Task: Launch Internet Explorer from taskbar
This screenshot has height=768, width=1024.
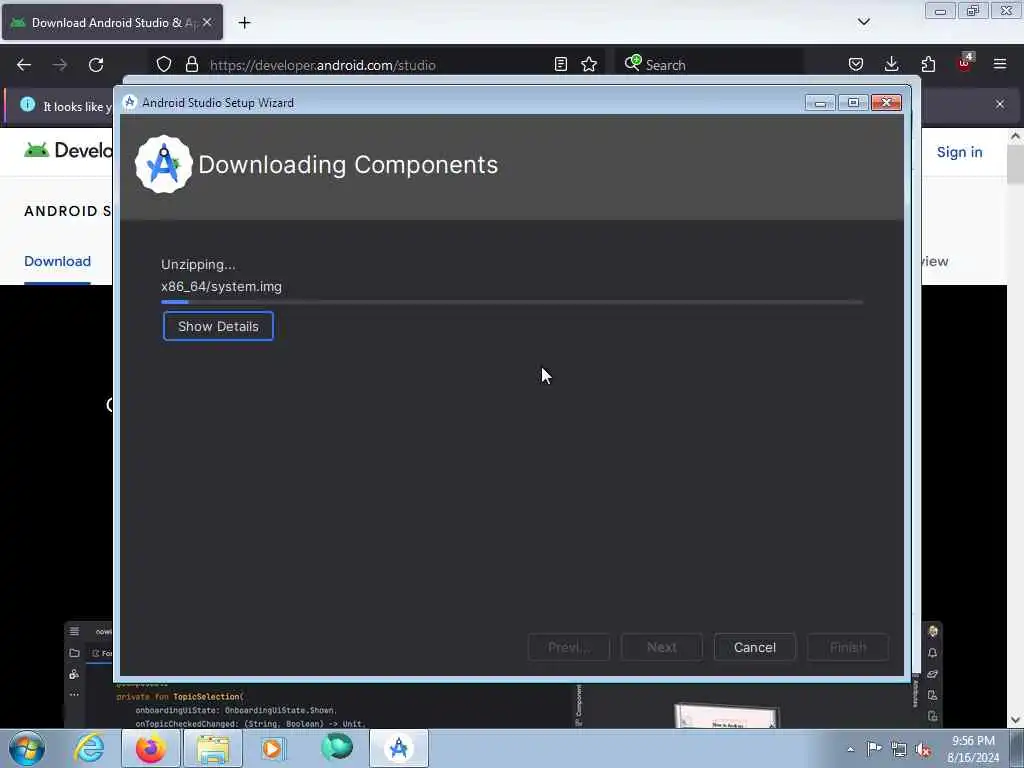Action: [x=89, y=748]
